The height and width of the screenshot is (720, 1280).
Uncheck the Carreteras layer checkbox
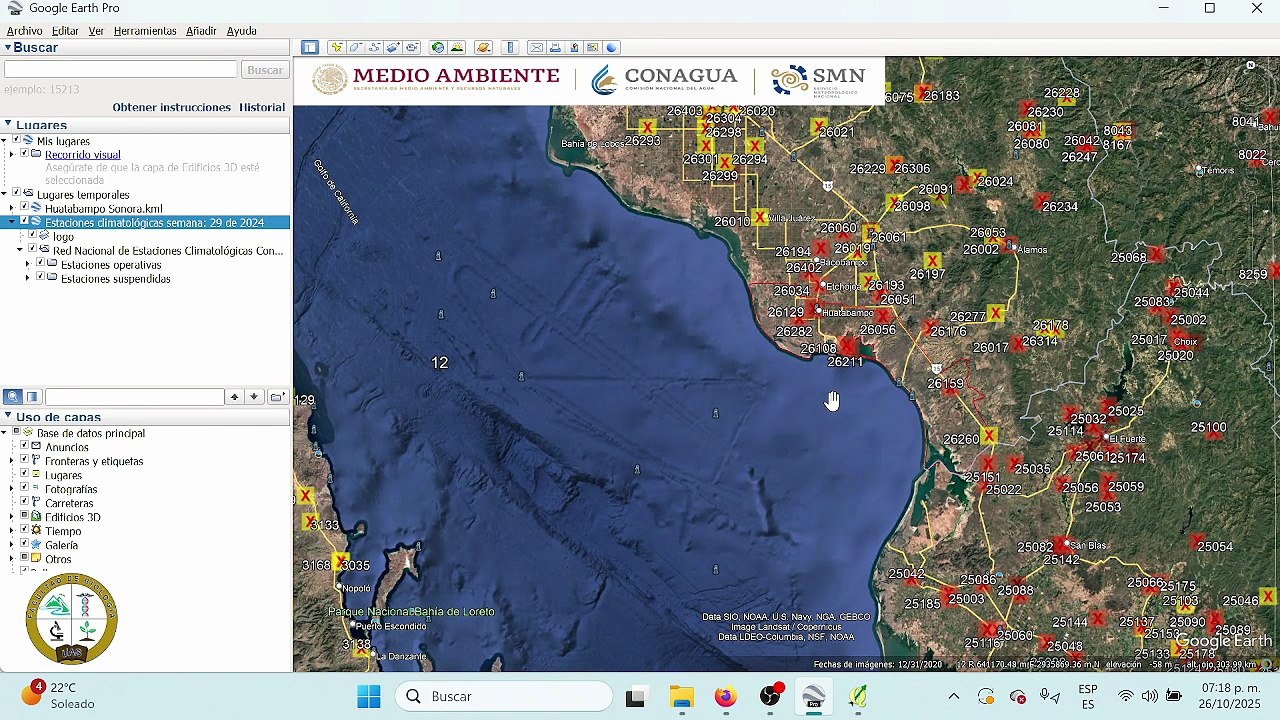pos(25,503)
